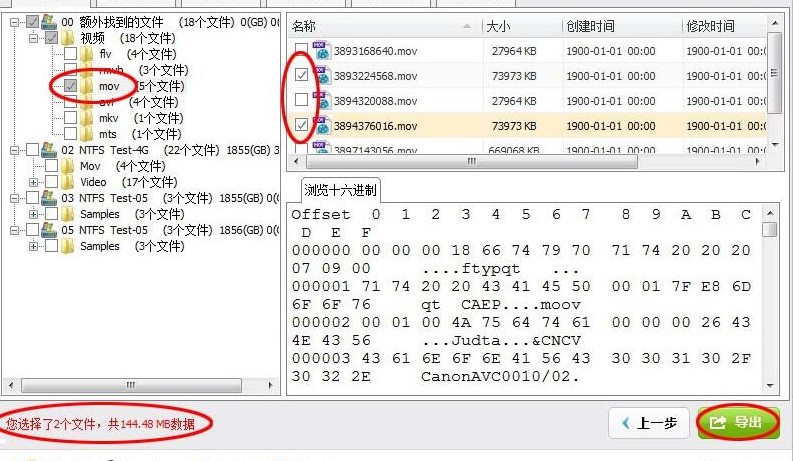Uncheck the 3893224568.mov file checkbox
This screenshot has width=793, height=461.
tap(301, 75)
